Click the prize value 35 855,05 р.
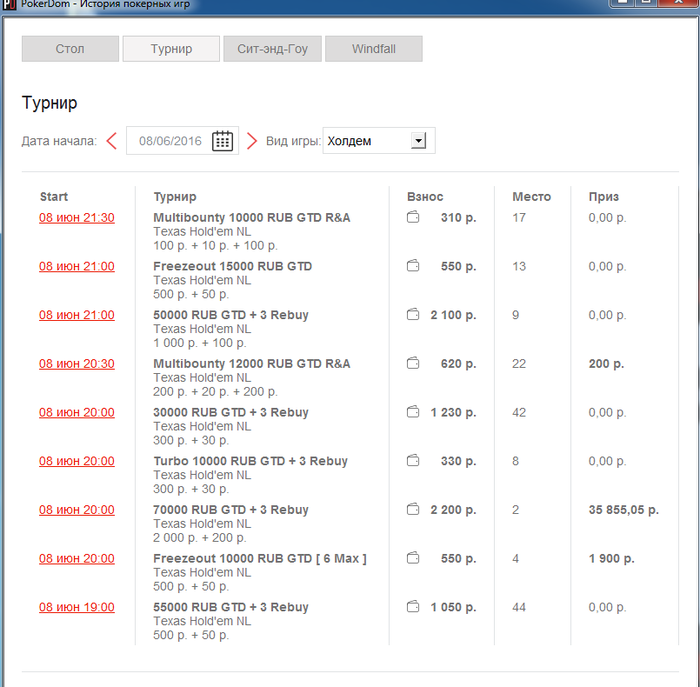The image size is (700, 687). pos(624,510)
